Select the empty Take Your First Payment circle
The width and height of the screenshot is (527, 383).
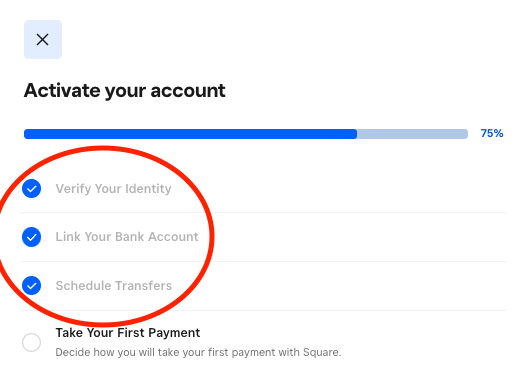tap(32, 342)
